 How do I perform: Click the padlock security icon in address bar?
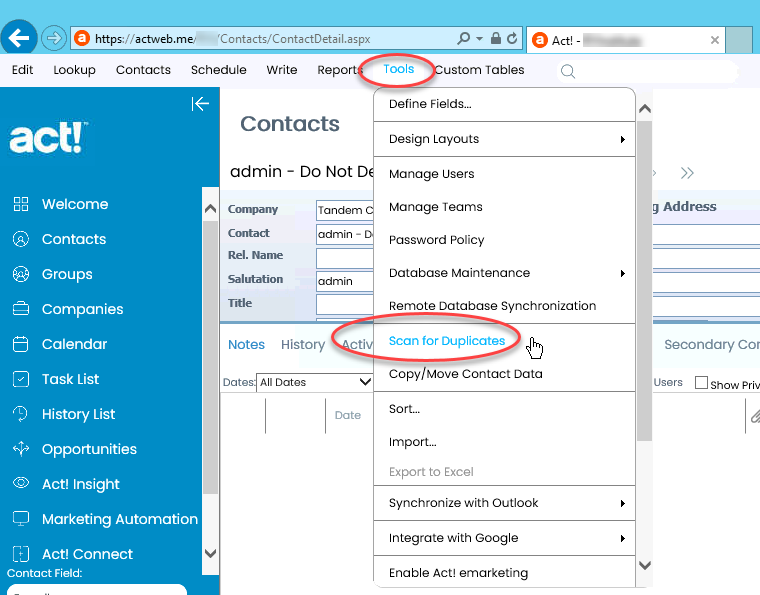495,38
